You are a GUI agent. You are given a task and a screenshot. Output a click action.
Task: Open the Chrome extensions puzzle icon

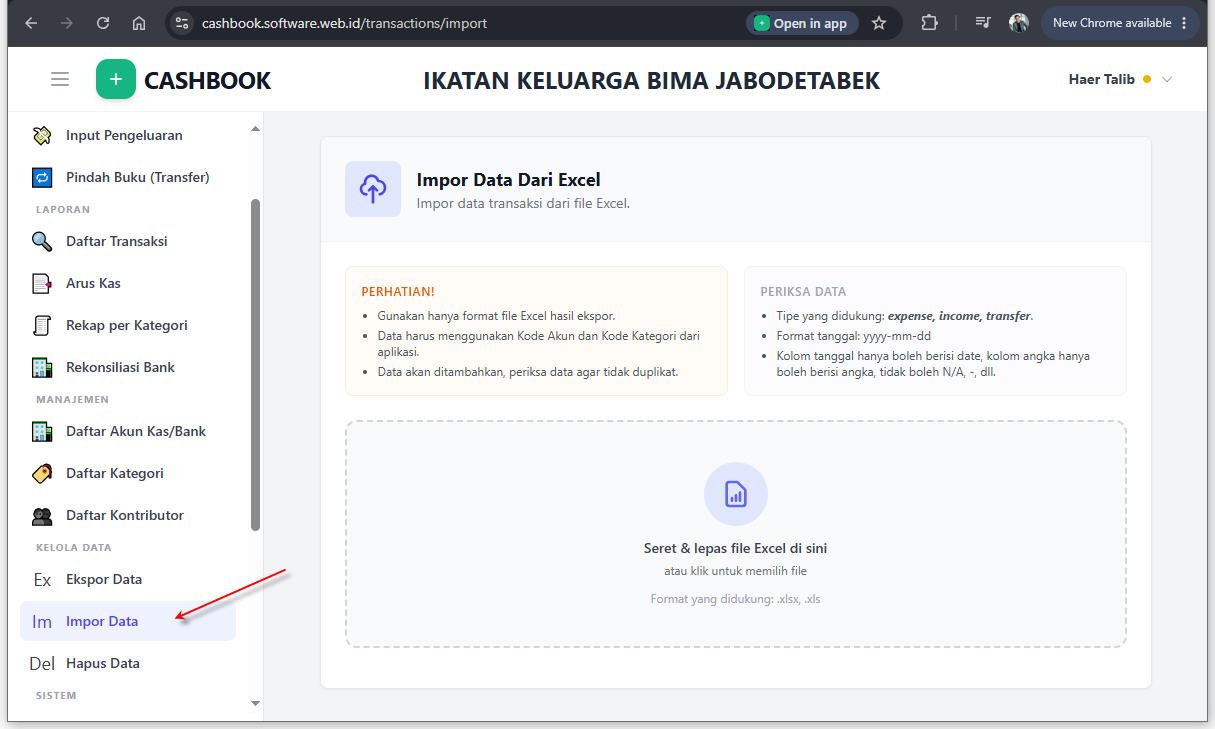tap(929, 23)
